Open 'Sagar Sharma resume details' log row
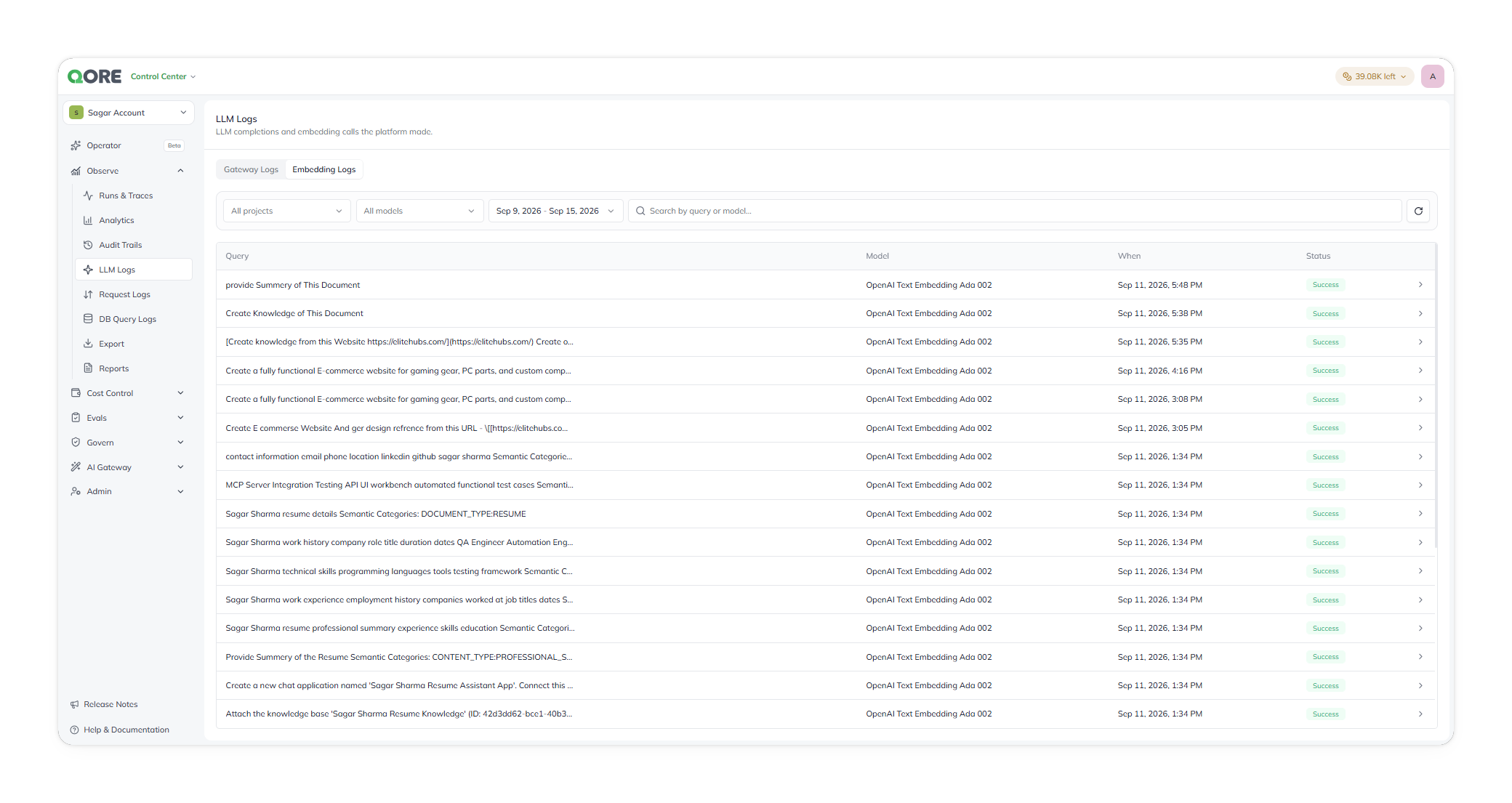 point(827,514)
